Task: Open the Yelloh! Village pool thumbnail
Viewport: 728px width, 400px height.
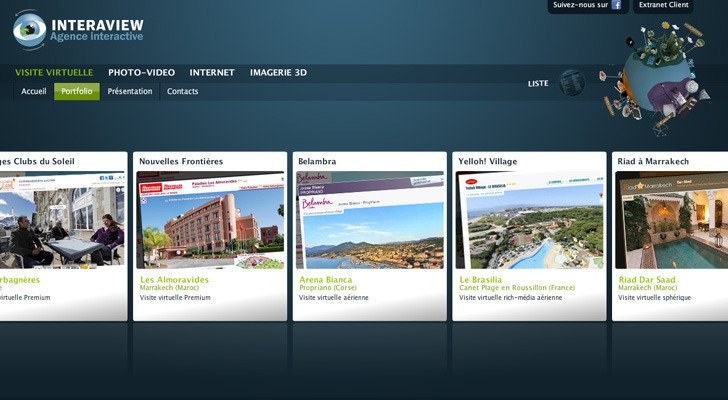Action: pyautogui.click(x=529, y=220)
